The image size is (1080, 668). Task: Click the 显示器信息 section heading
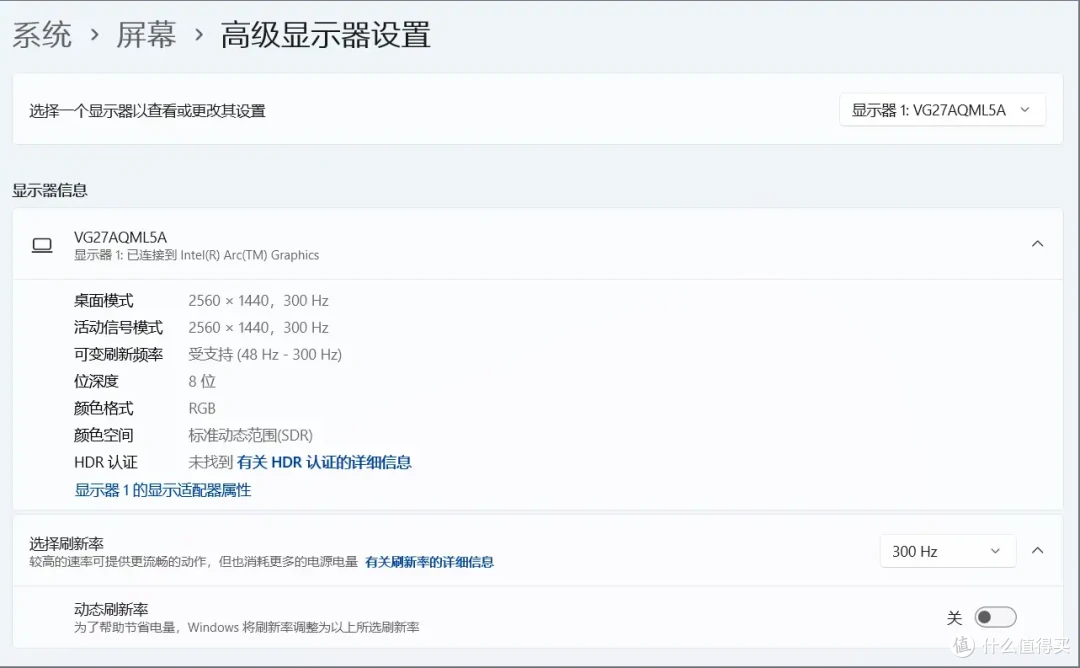click(50, 190)
